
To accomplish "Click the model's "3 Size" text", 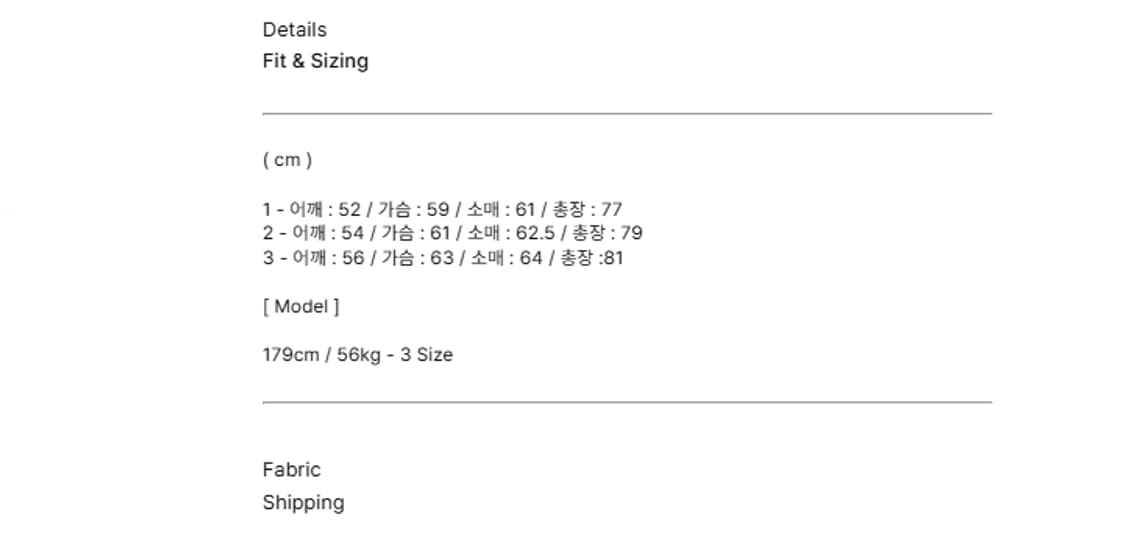I will tap(426, 355).
